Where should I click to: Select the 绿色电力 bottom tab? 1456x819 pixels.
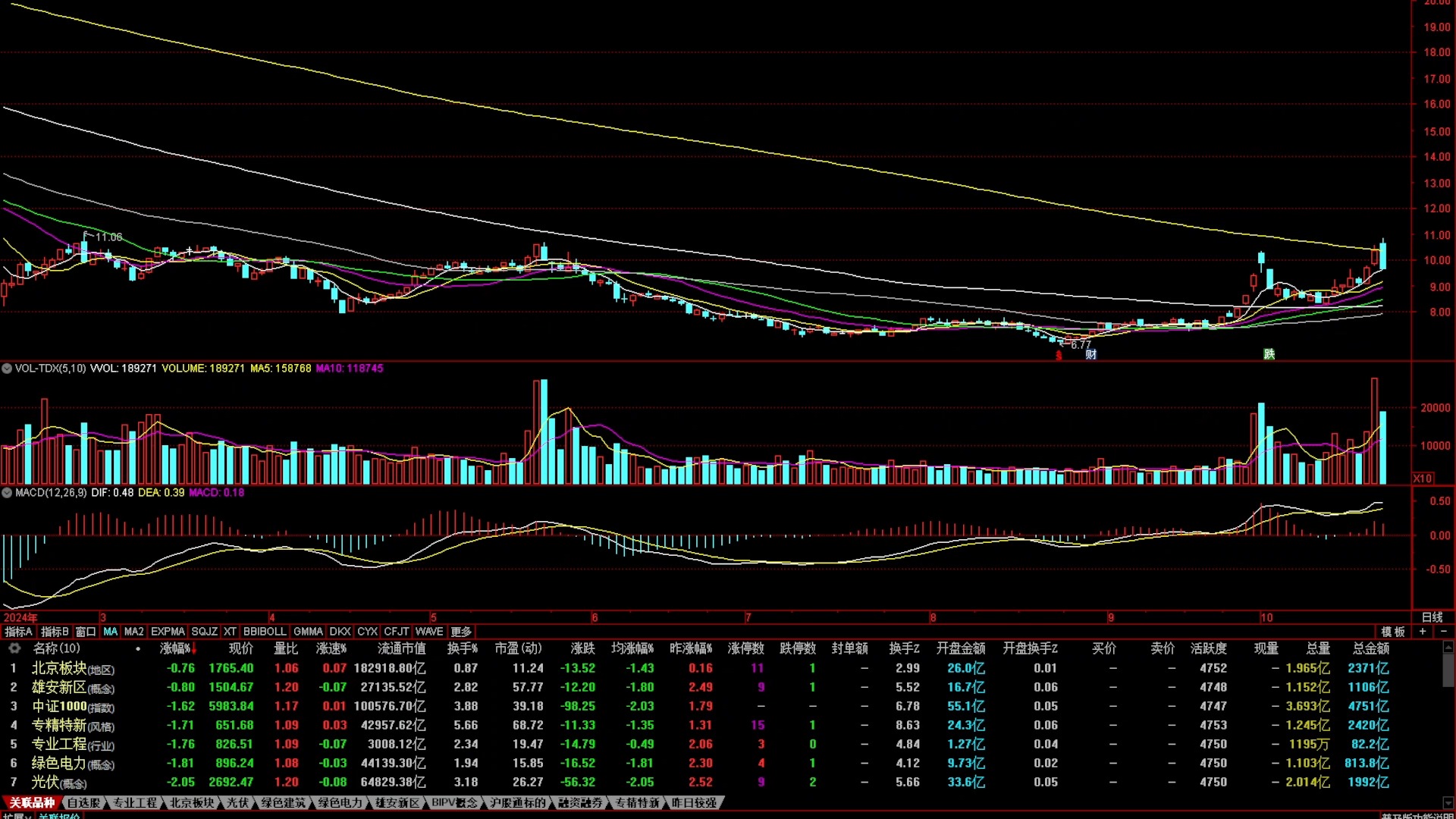tap(340, 802)
